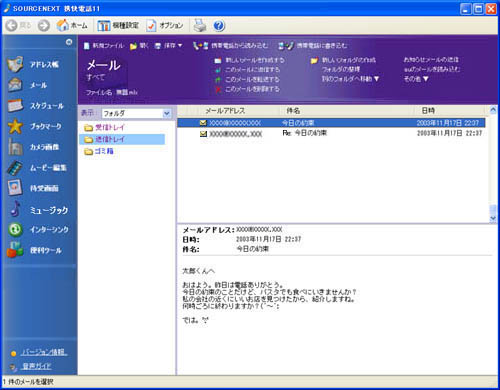Click このメールを削除する to delete mail

[247, 89]
